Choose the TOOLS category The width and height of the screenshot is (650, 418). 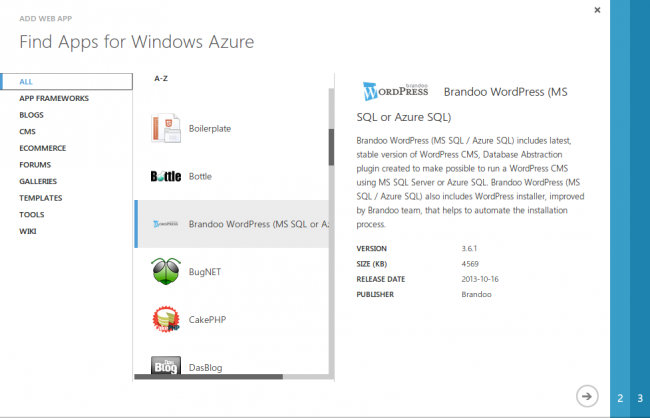(32, 214)
